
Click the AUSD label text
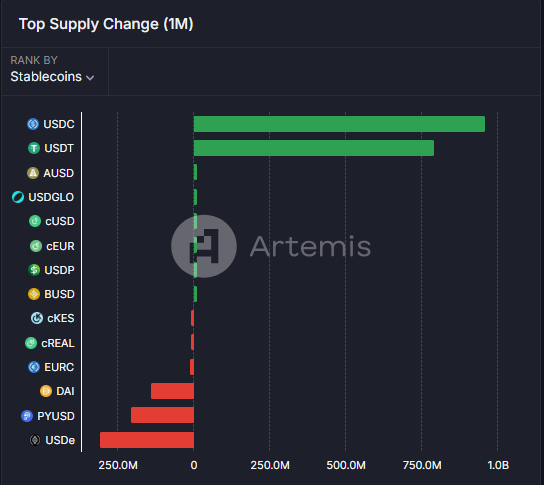pos(59,173)
